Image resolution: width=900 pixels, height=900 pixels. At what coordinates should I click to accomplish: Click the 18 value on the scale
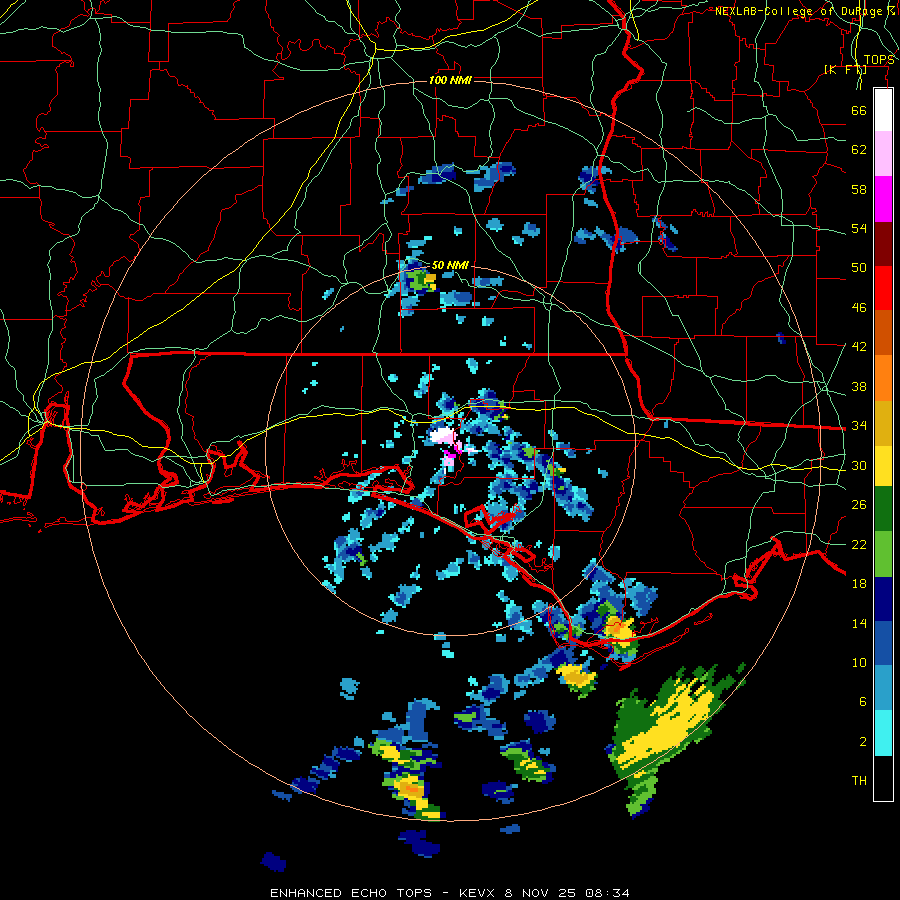pyautogui.click(x=859, y=584)
